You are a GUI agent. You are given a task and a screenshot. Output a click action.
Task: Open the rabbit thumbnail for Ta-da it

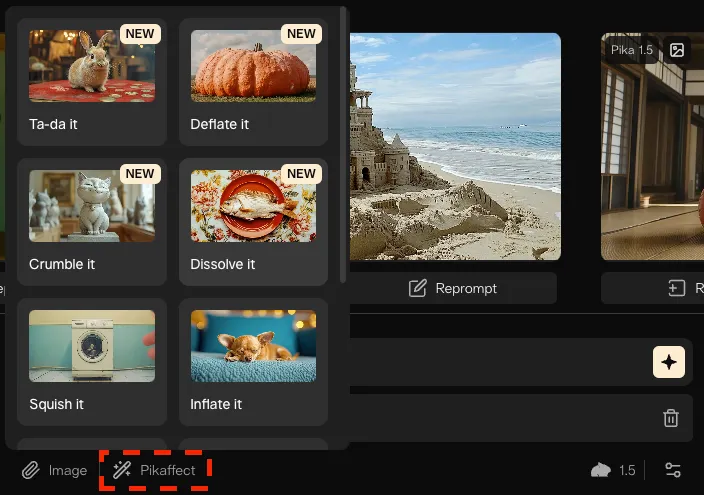pyautogui.click(x=92, y=66)
